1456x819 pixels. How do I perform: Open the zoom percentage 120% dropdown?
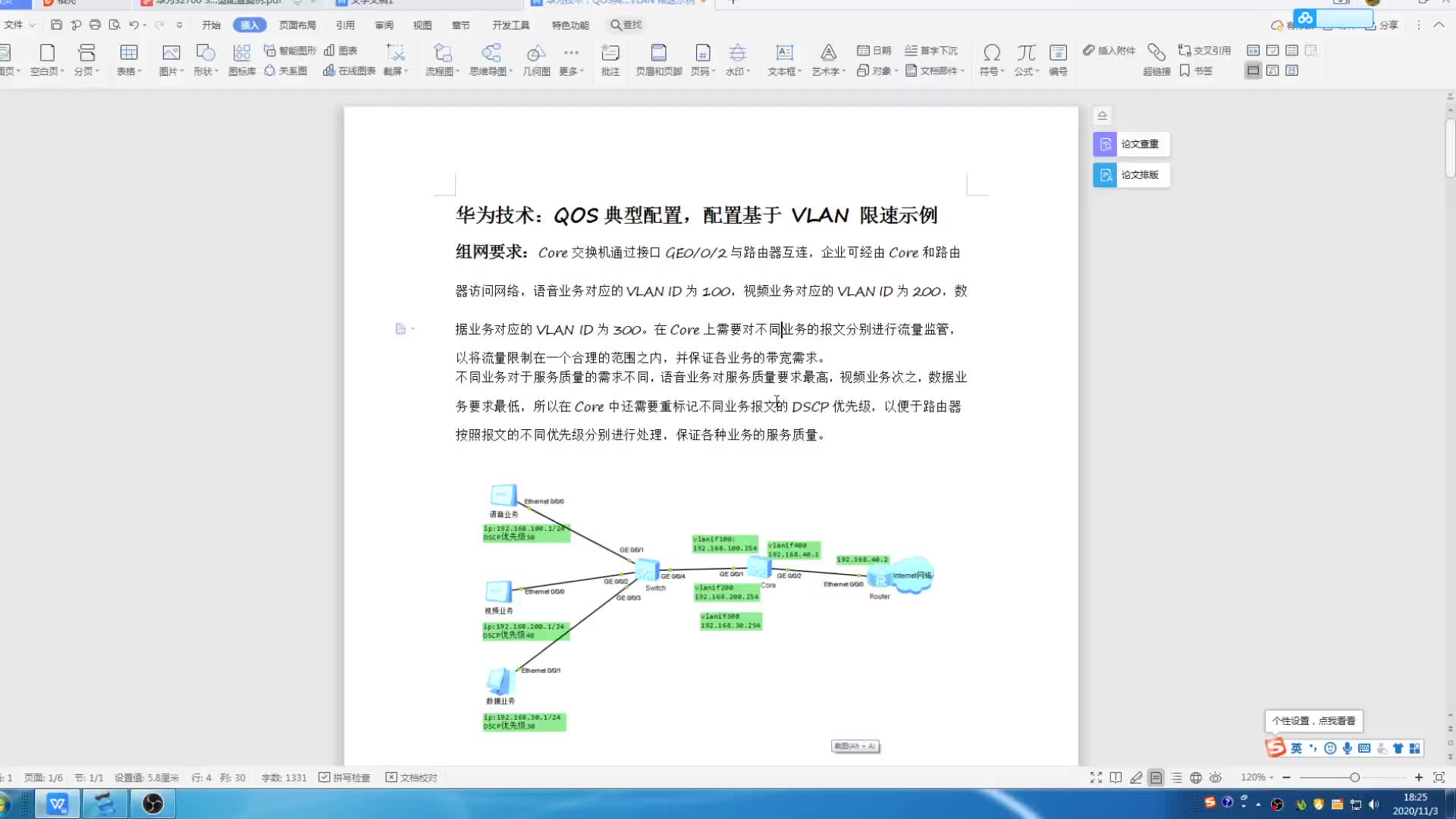[x=1257, y=777]
